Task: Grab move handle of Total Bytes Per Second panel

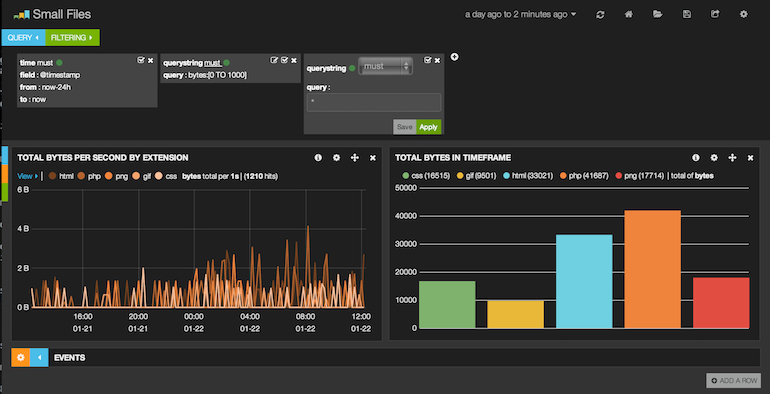Action: [355, 158]
